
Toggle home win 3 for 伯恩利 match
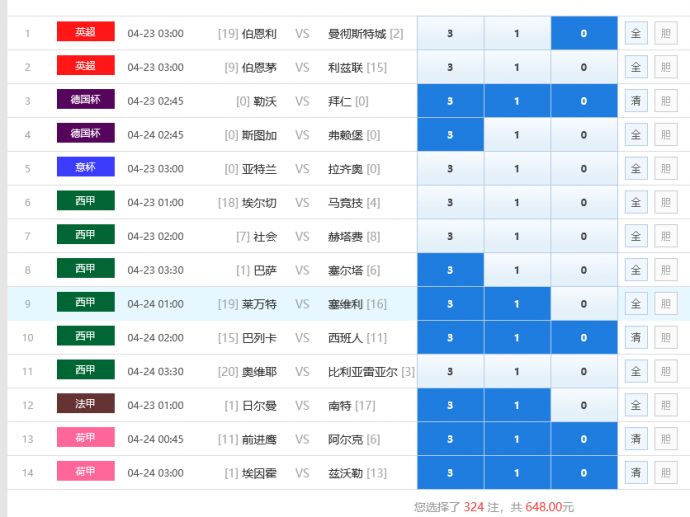(450, 33)
